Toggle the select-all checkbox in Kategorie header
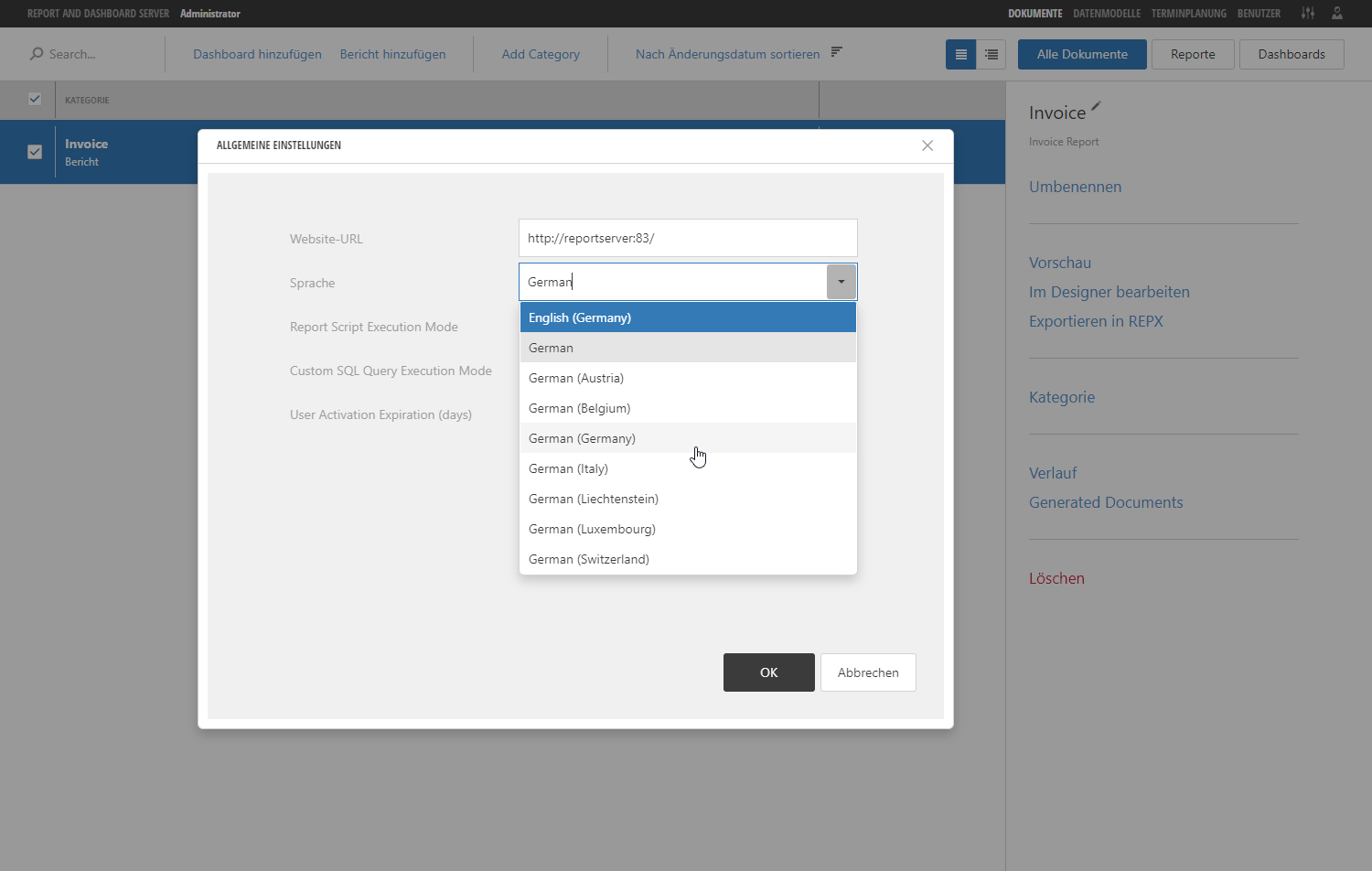Image resolution: width=1372 pixels, height=871 pixels. (x=35, y=99)
